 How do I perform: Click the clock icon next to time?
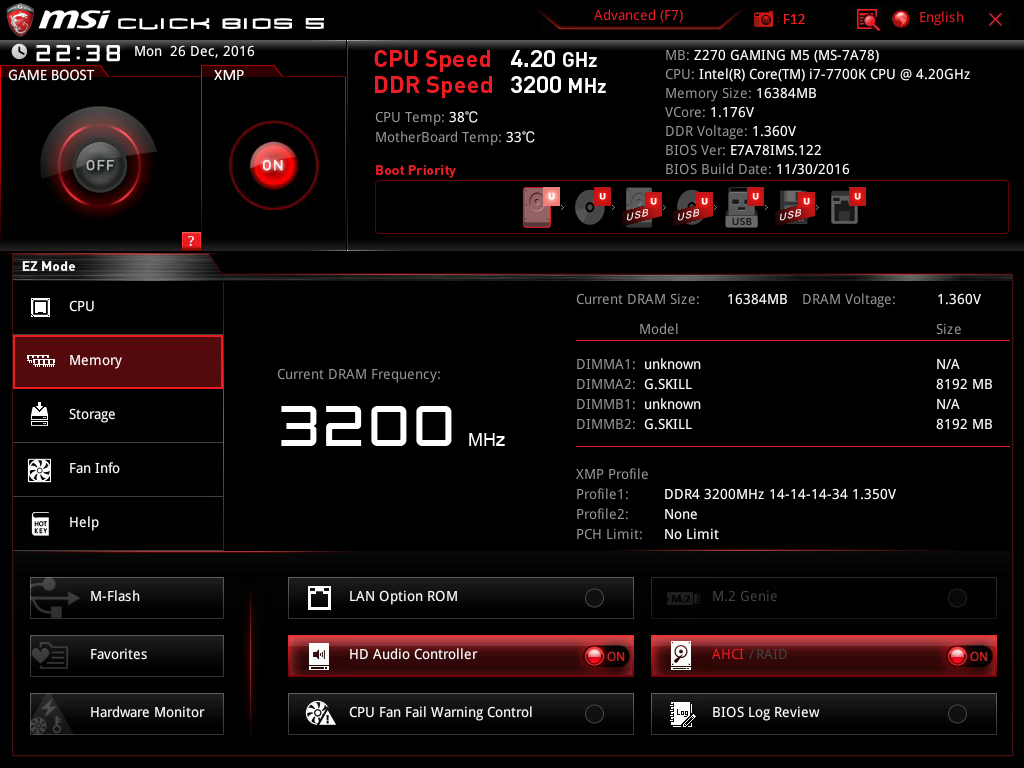20,51
